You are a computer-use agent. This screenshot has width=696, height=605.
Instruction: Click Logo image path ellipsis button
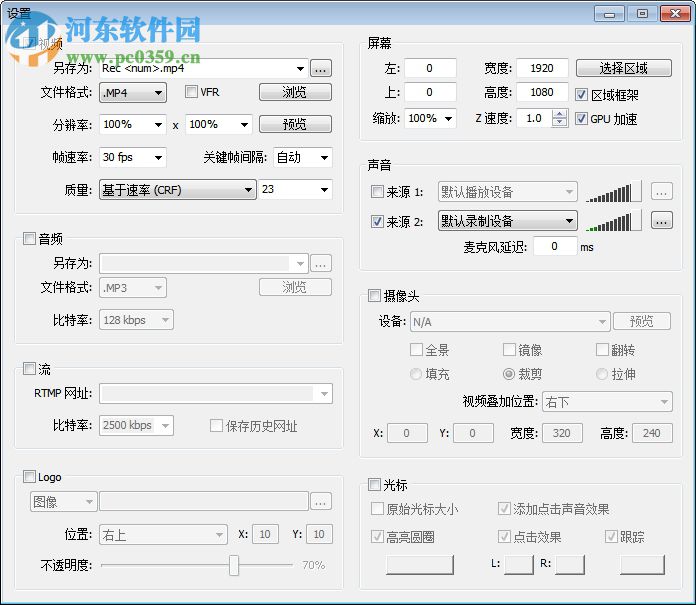pos(320,502)
